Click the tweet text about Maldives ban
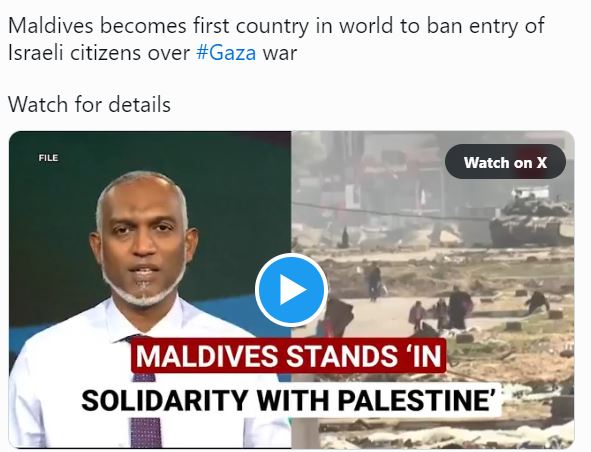591x452 pixels. coord(276,39)
